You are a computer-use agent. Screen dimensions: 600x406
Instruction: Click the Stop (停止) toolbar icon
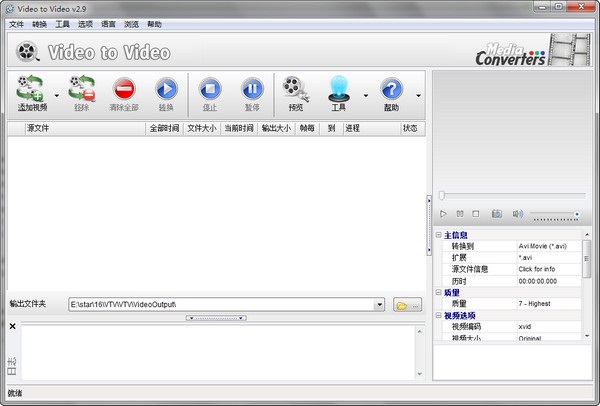tap(210, 90)
